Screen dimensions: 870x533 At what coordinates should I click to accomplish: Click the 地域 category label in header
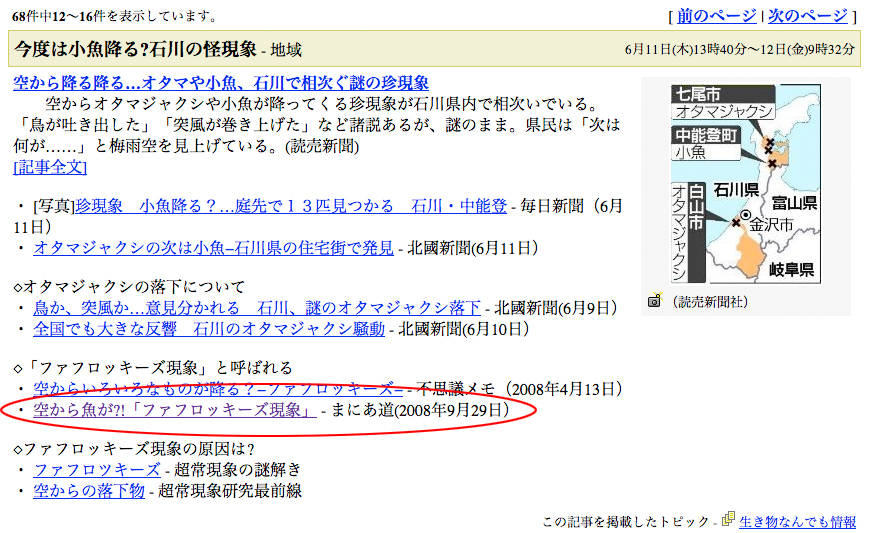pyautogui.click(x=285, y=49)
